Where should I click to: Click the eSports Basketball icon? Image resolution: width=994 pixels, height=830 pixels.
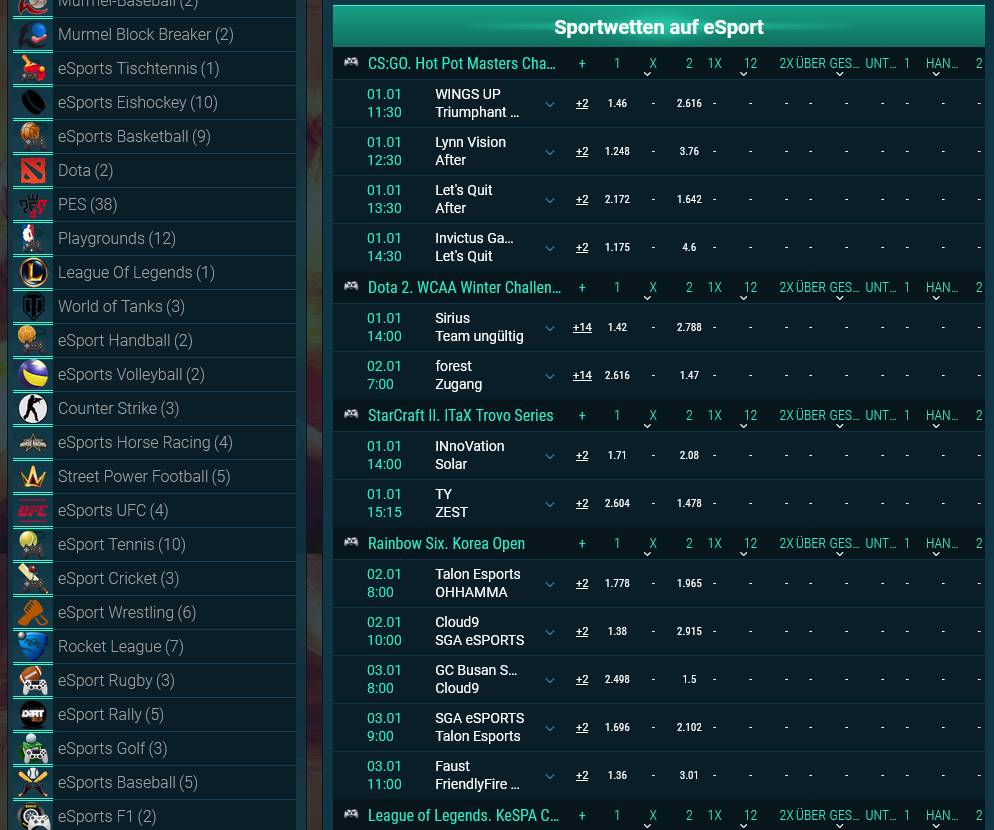pyautogui.click(x=33, y=136)
